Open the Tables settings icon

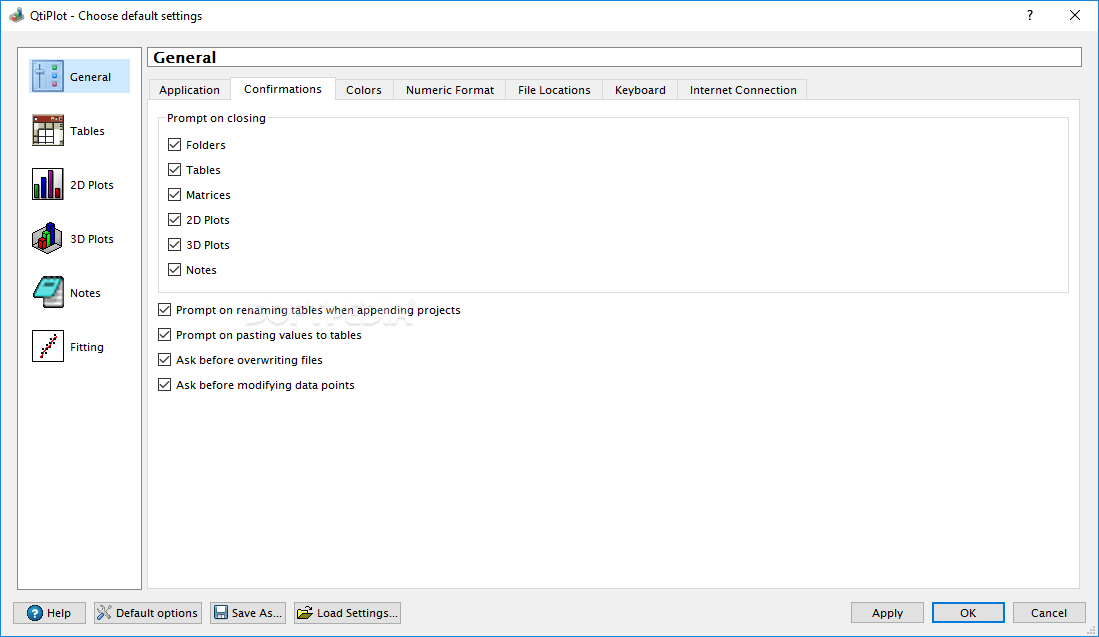pos(48,130)
